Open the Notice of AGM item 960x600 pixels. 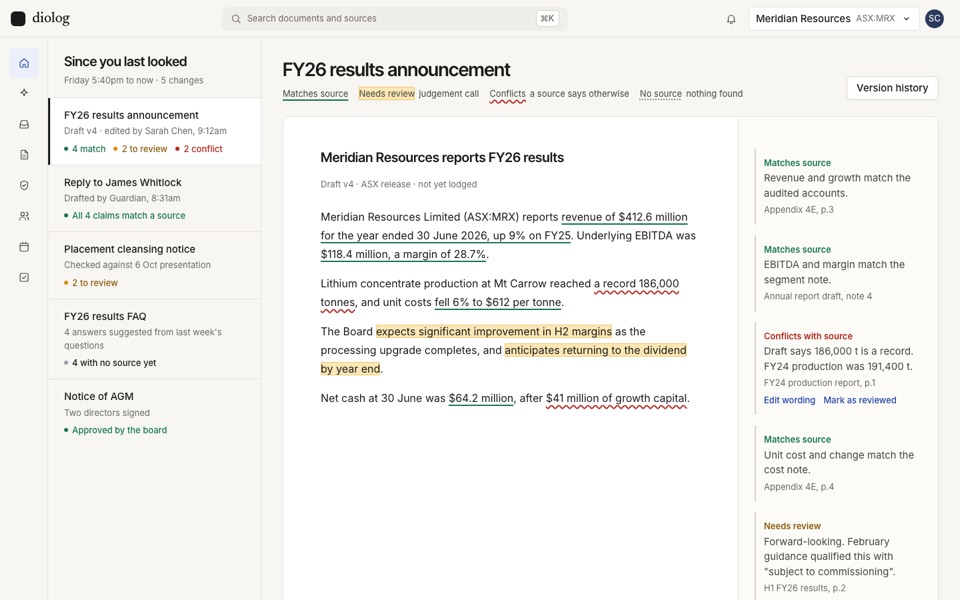[155, 413]
